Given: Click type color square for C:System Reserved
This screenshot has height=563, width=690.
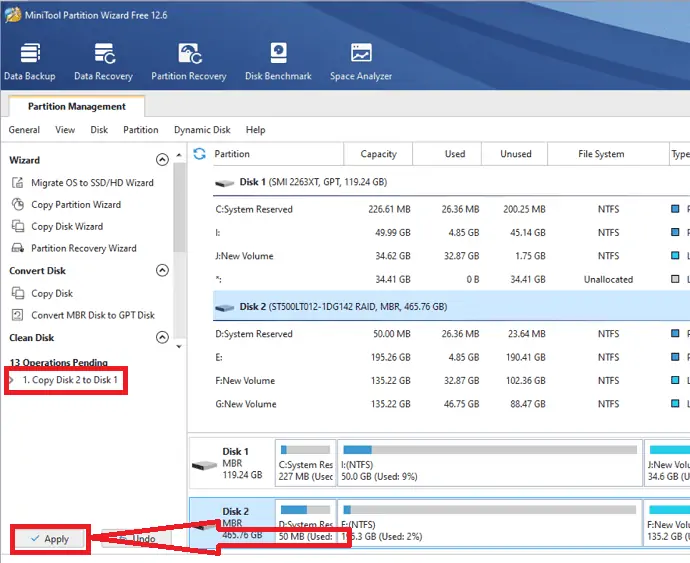Looking at the screenshot, I should click(x=675, y=209).
